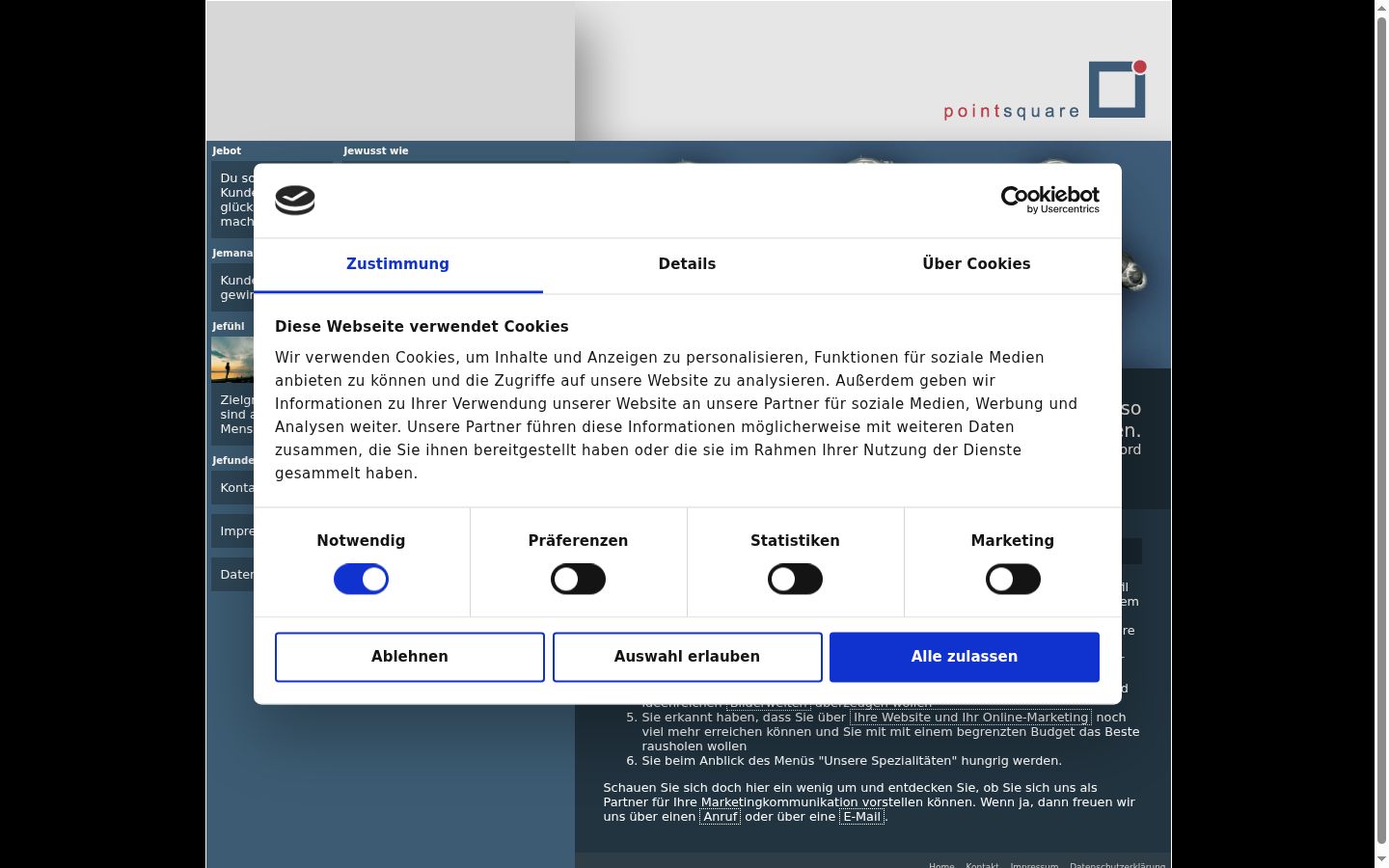
Task: Click the Cookiebot logo icon in dialog header
Action: click(x=295, y=201)
